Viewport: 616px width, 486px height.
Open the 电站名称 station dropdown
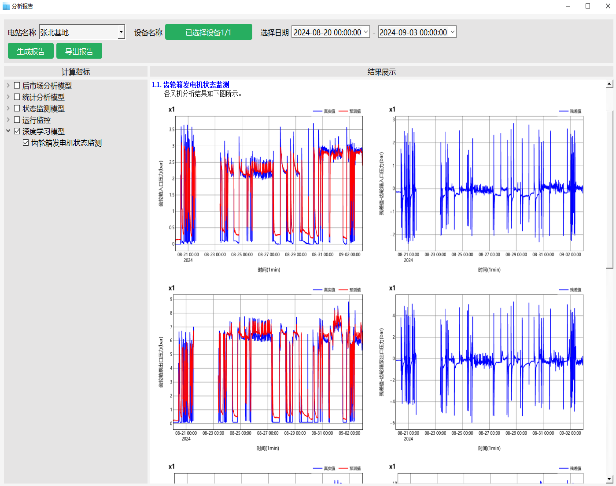[x=121, y=32]
